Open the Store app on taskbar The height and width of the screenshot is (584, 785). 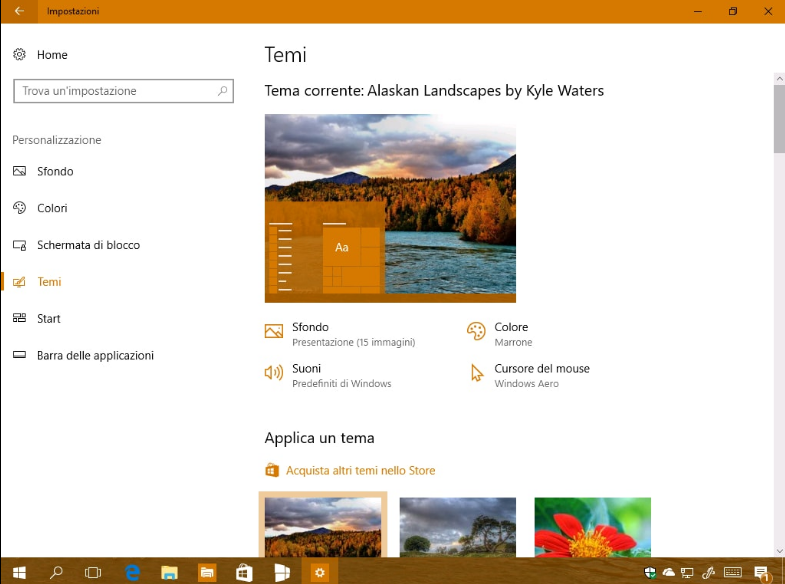coord(244,572)
